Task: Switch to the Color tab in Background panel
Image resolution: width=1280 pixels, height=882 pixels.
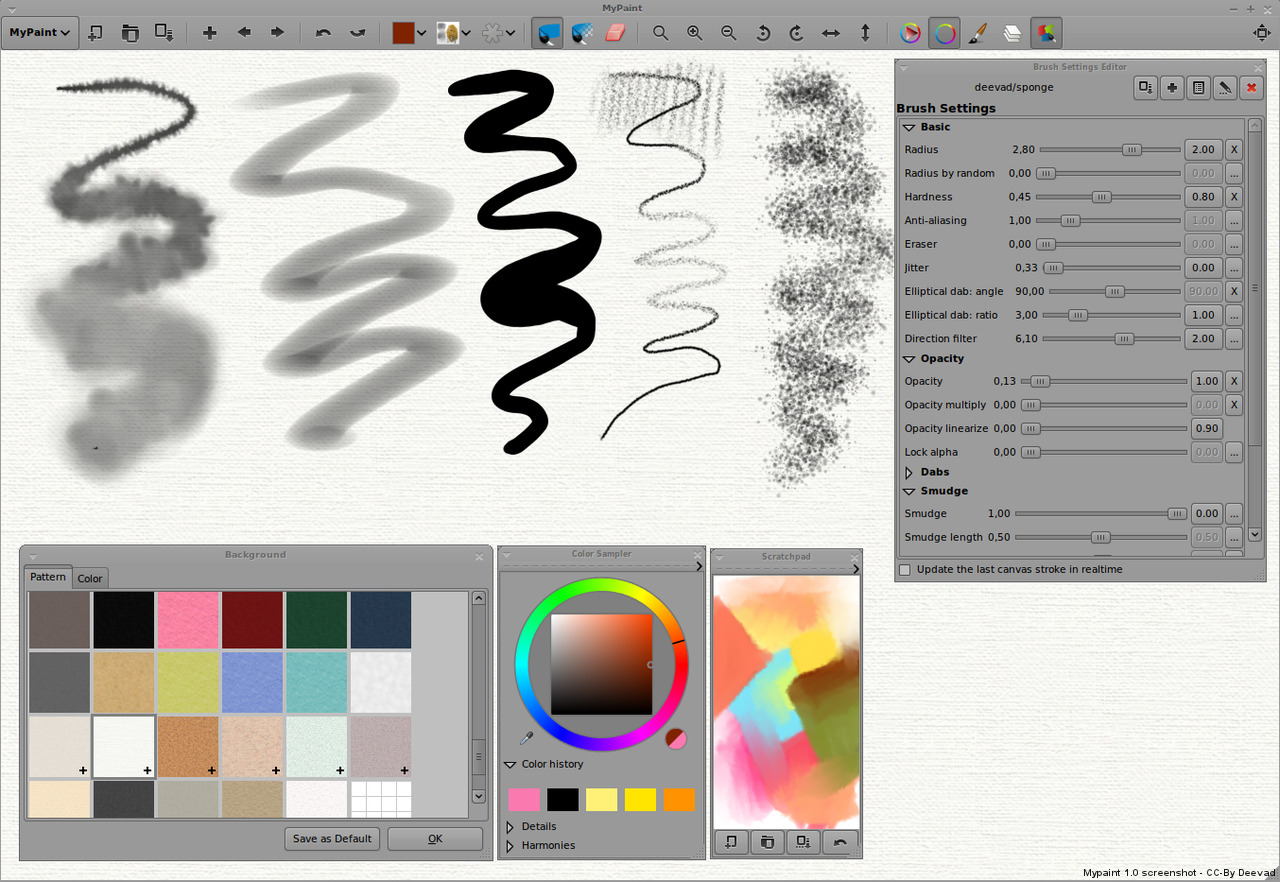Action: click(x=89, y=578)
